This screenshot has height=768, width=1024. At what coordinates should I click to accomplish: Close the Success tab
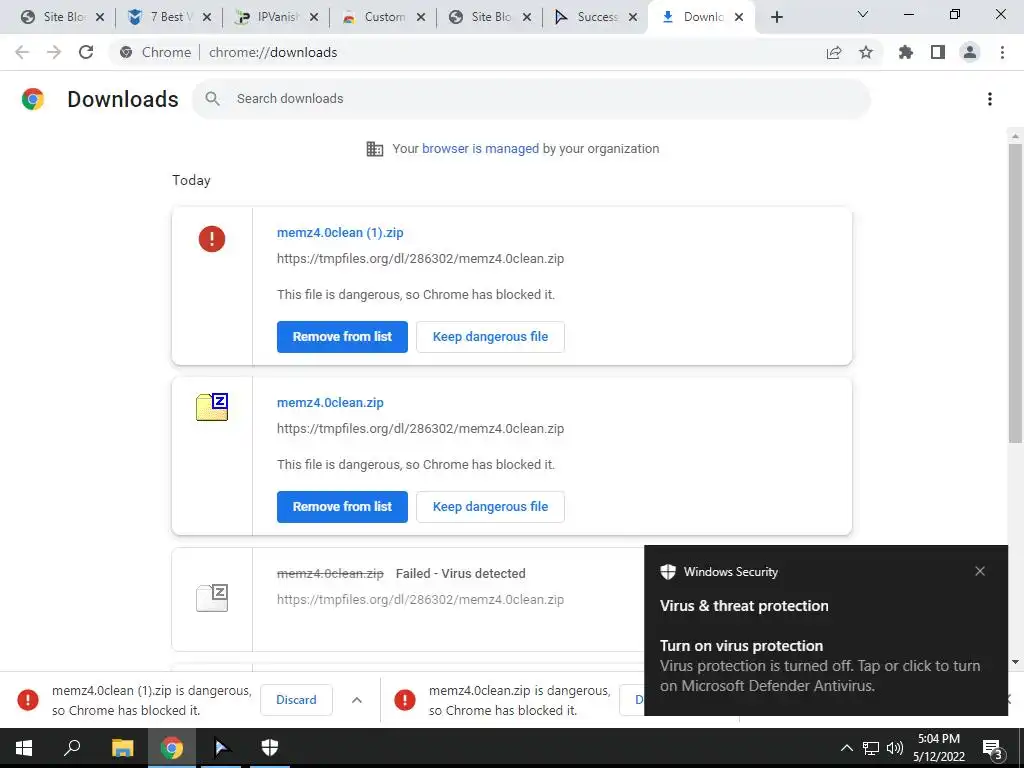pos(632,17)
